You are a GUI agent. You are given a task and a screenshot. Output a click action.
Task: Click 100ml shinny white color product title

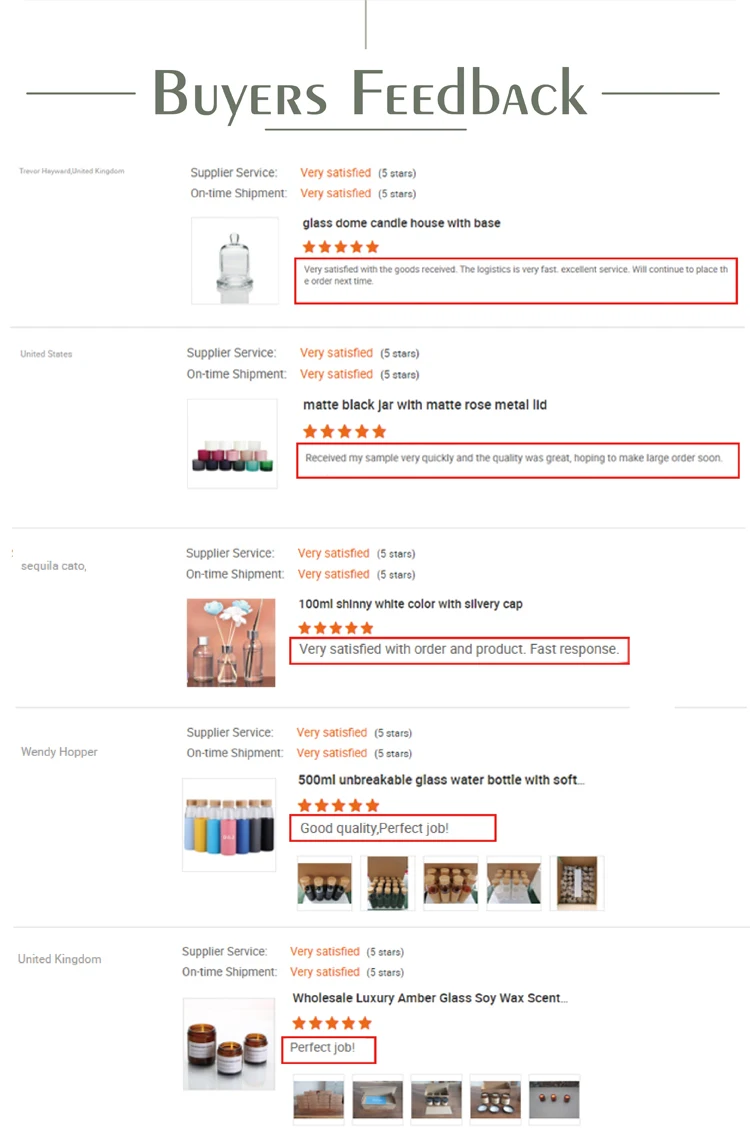[x=410, y=604]
